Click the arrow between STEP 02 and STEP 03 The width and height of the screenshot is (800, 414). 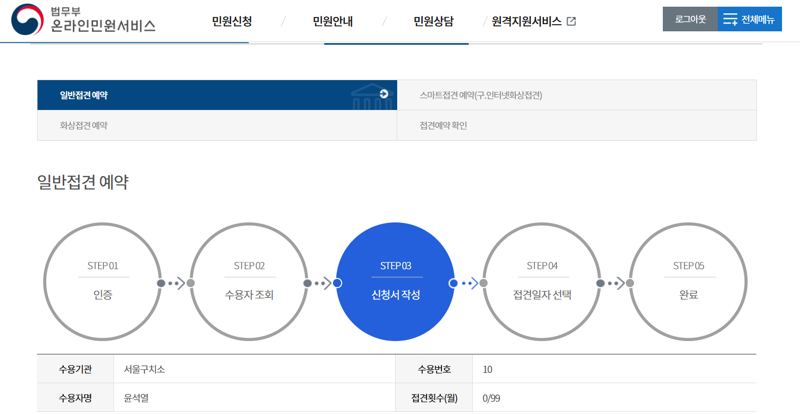pos(321,283)
